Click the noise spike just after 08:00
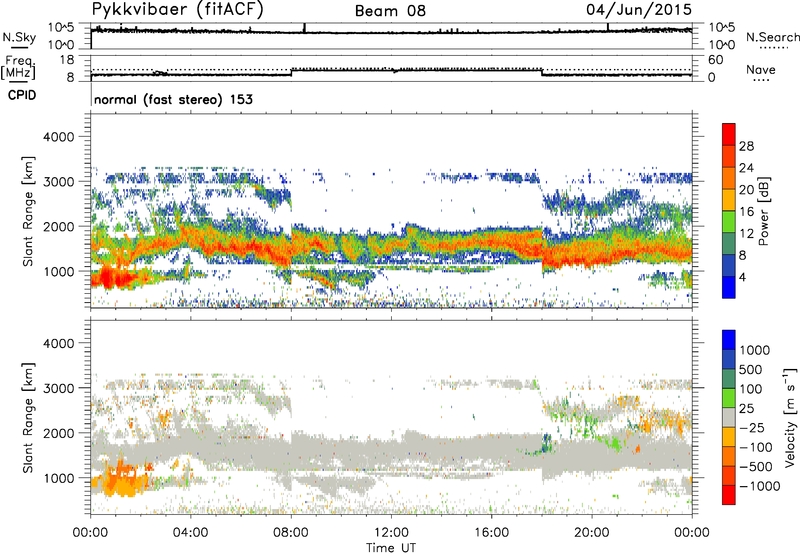800x554 pixels. click(x=304, y=28)
